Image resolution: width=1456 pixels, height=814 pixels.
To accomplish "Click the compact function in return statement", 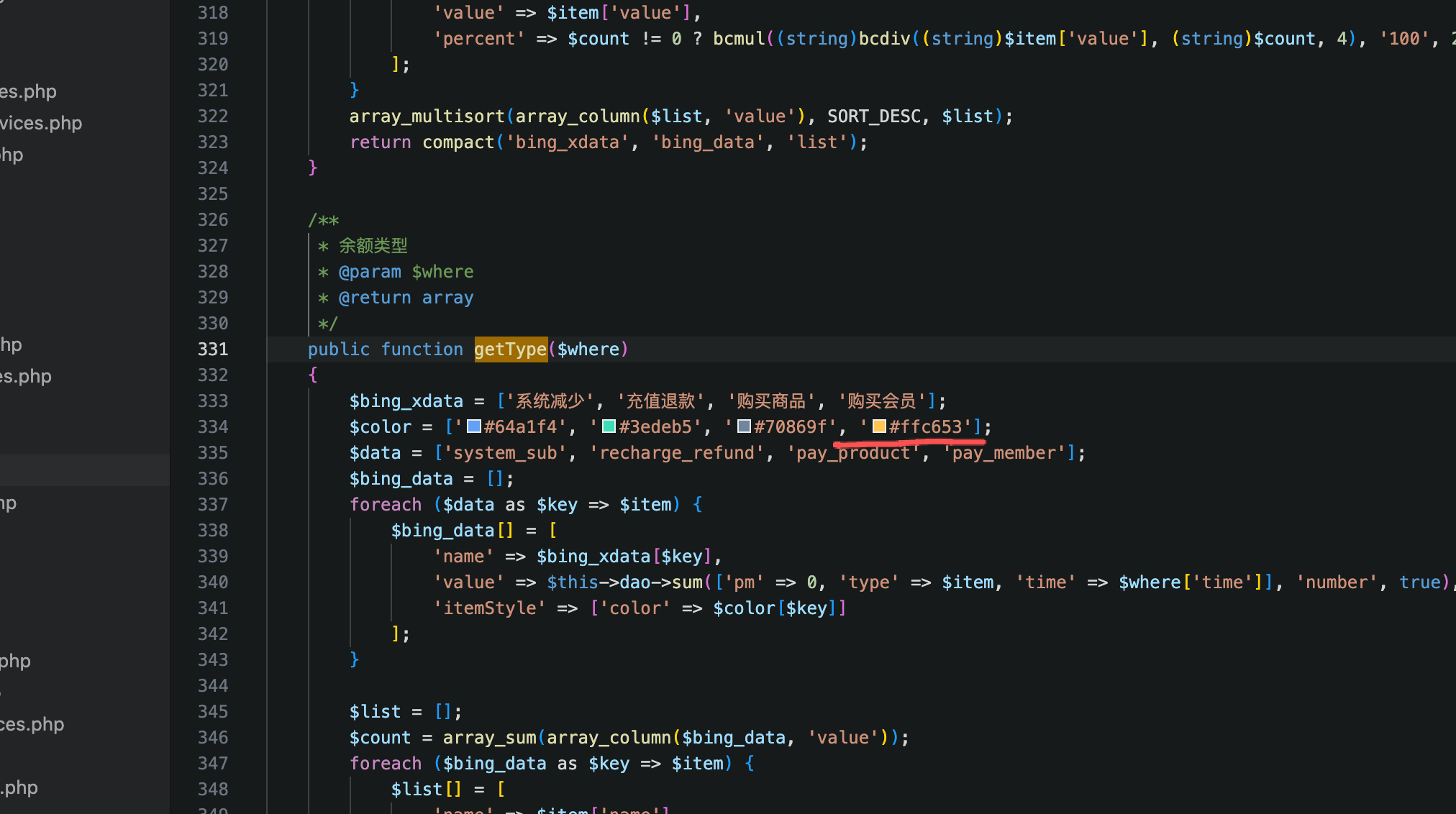I will [x=458, y=142].
